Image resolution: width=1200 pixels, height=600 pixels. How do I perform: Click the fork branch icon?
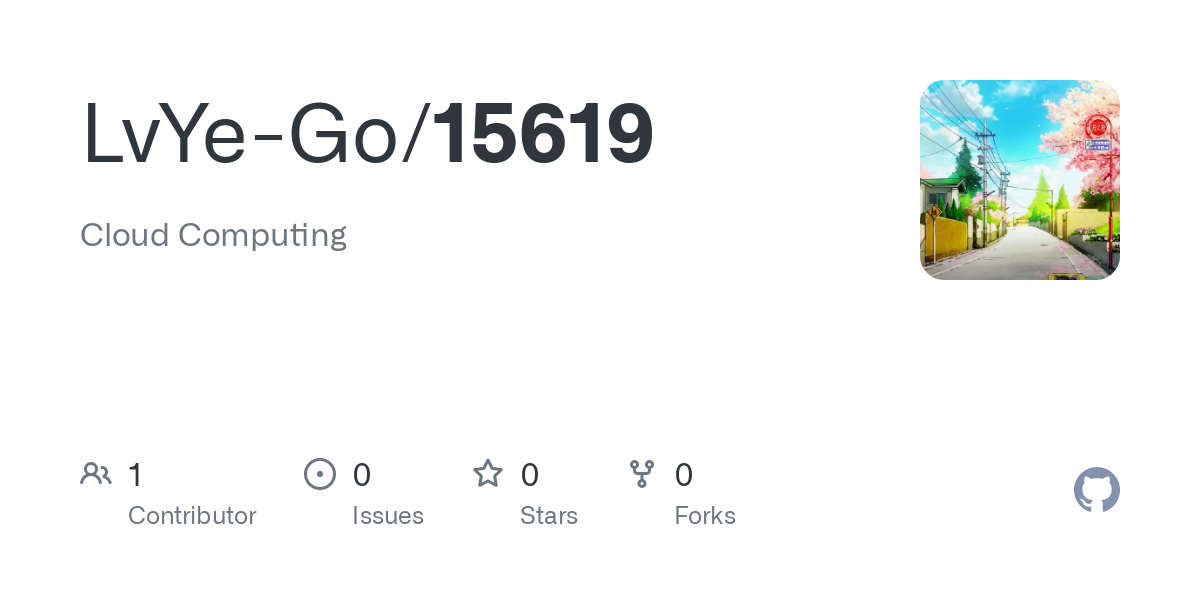click(642, 473)
